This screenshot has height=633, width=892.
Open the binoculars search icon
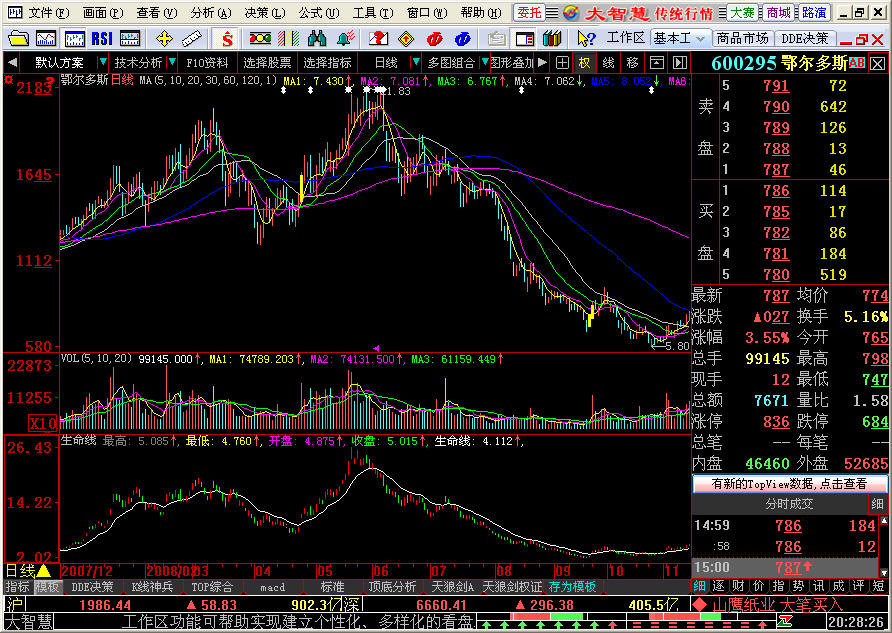point(317,39)
